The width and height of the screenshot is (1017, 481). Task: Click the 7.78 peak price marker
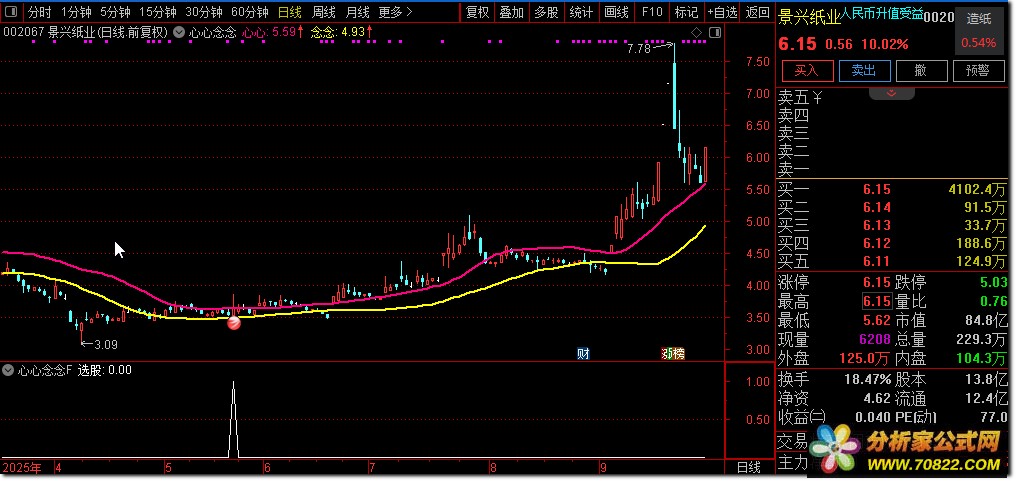[x=638, y=48]
